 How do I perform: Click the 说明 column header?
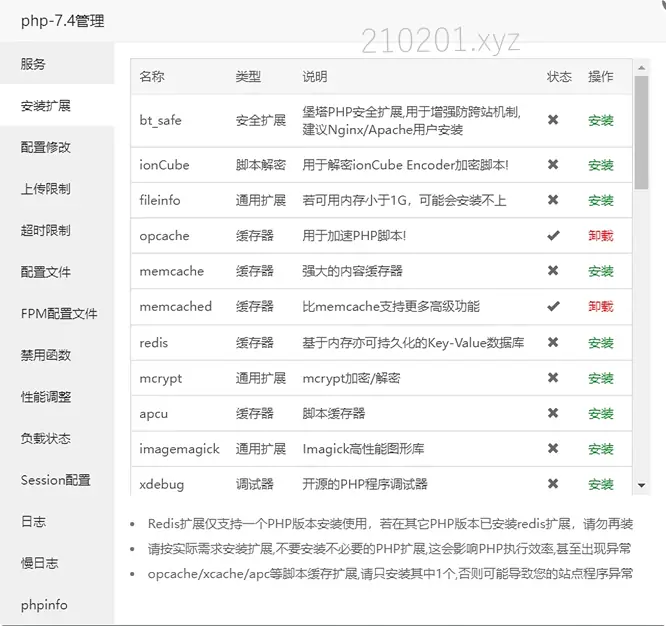[x=315, y=76]
